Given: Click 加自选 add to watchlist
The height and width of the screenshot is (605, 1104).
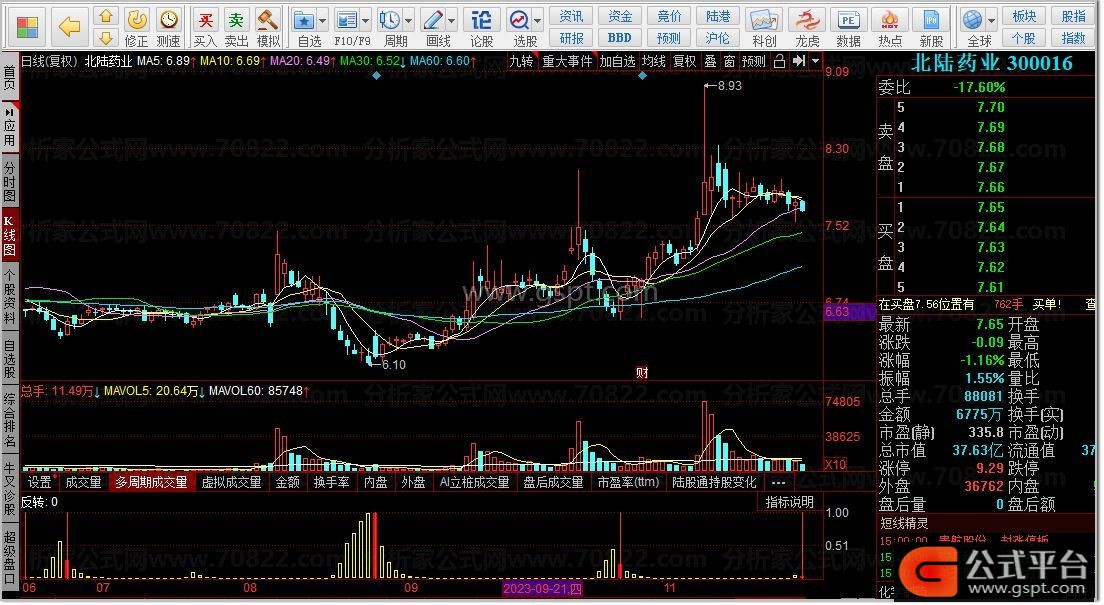Looking at the screenshot, I should 617,62.
